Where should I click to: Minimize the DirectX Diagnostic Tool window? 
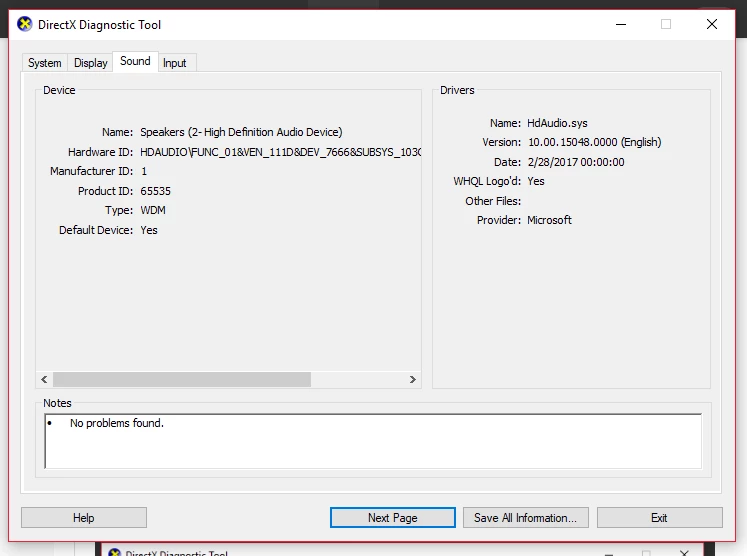(621, 24)
